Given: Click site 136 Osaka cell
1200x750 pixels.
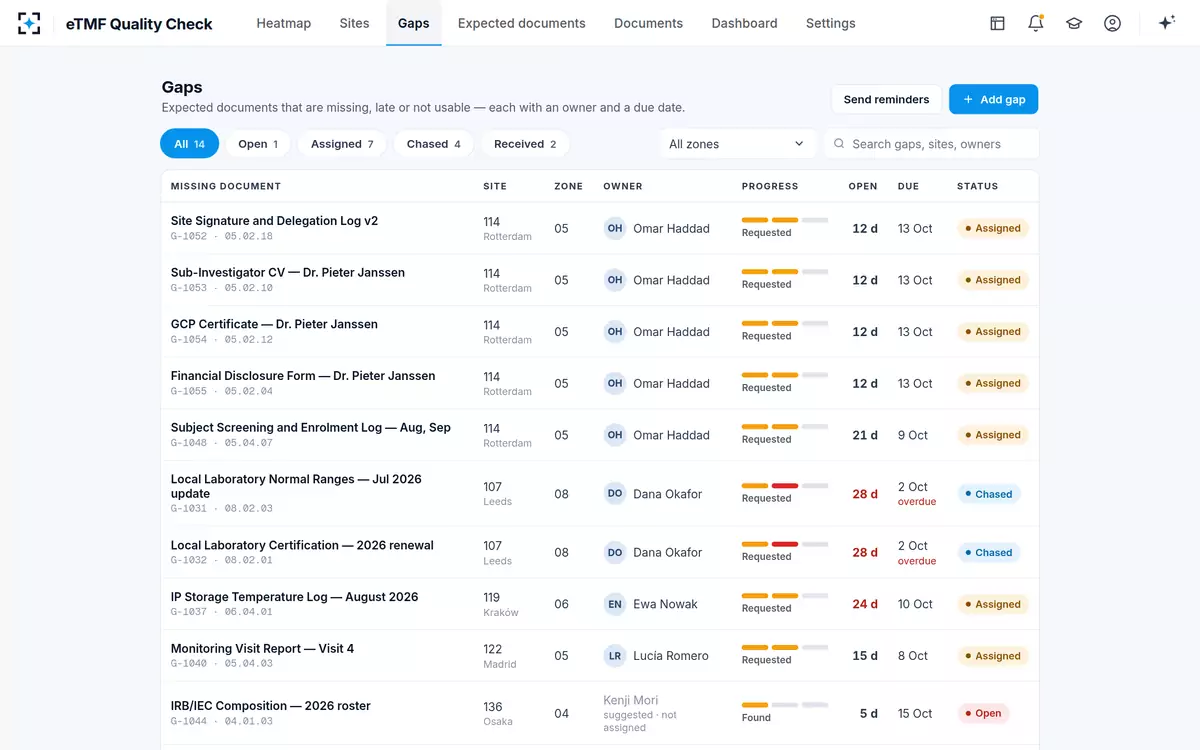Looking at the screenshot, I should coord(498,713).
